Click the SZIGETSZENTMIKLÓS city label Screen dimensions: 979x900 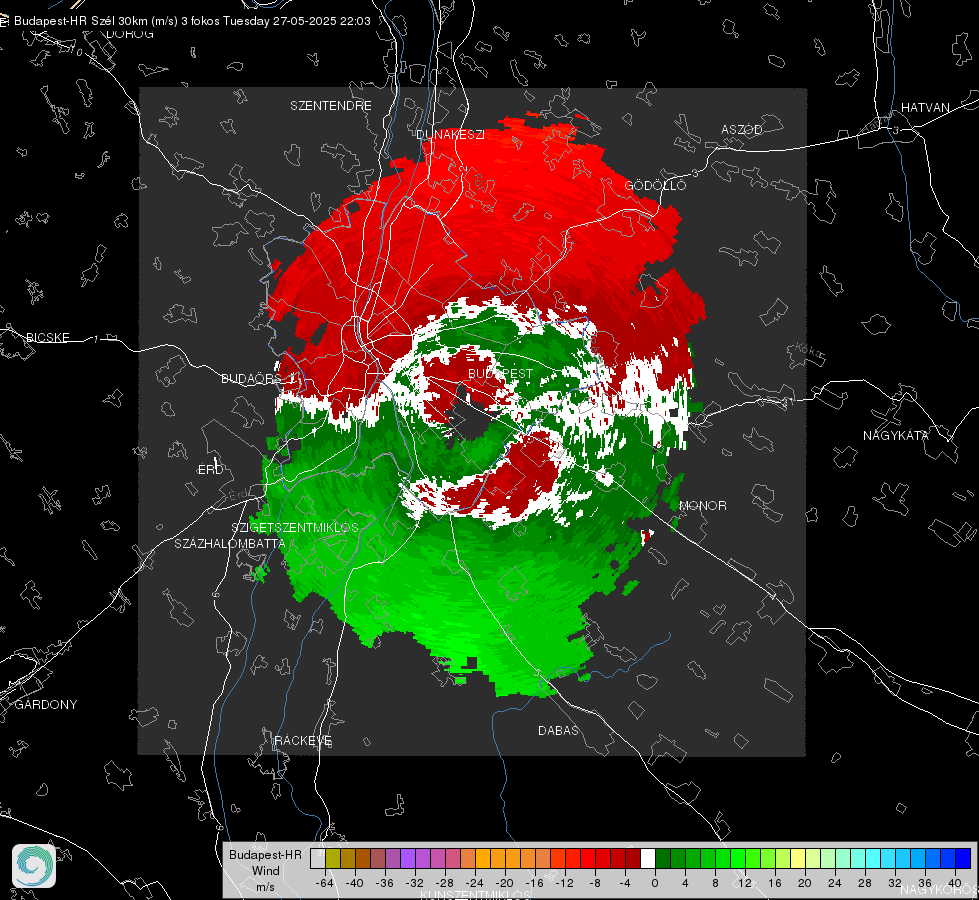click(x=295, y=527)
